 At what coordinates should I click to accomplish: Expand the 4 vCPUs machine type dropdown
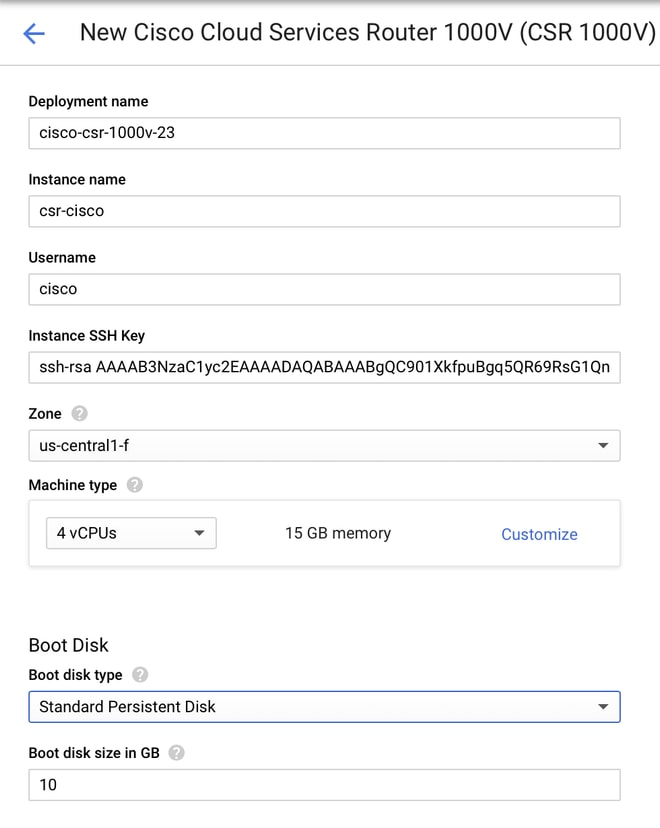point(131,533)
